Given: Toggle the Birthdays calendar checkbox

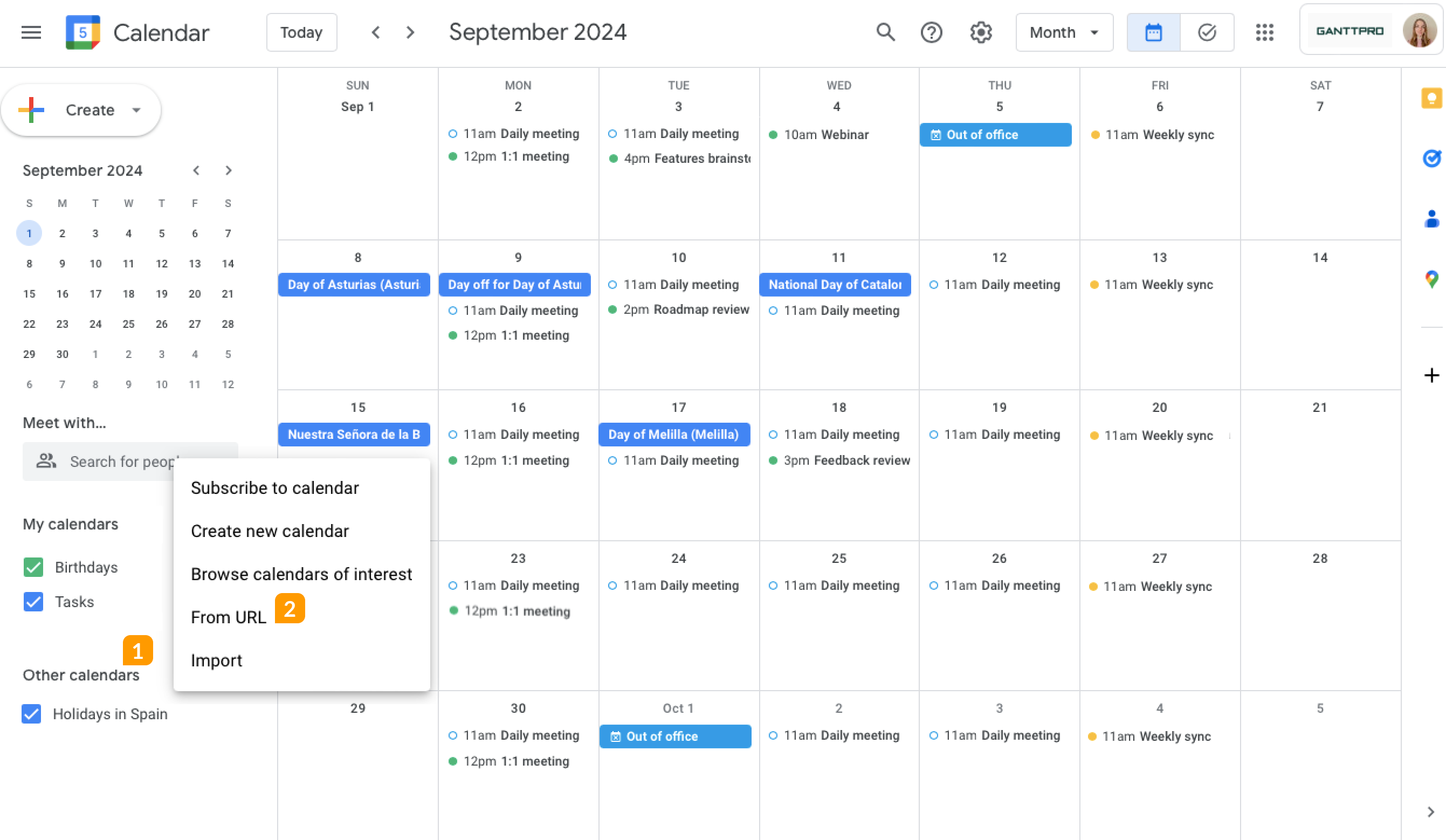Looking at the screenshot, I should [33, 567].
